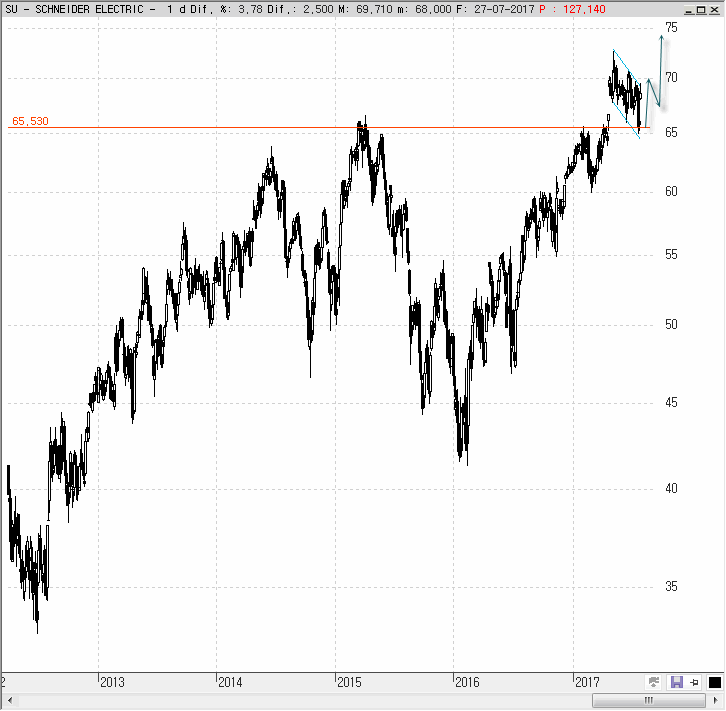Click the 2015 label on time axis

click(349, 682)
